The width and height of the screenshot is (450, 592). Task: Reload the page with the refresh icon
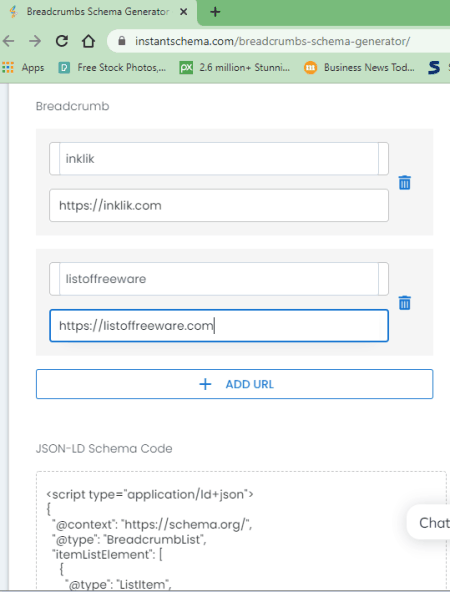pos(62,41)
